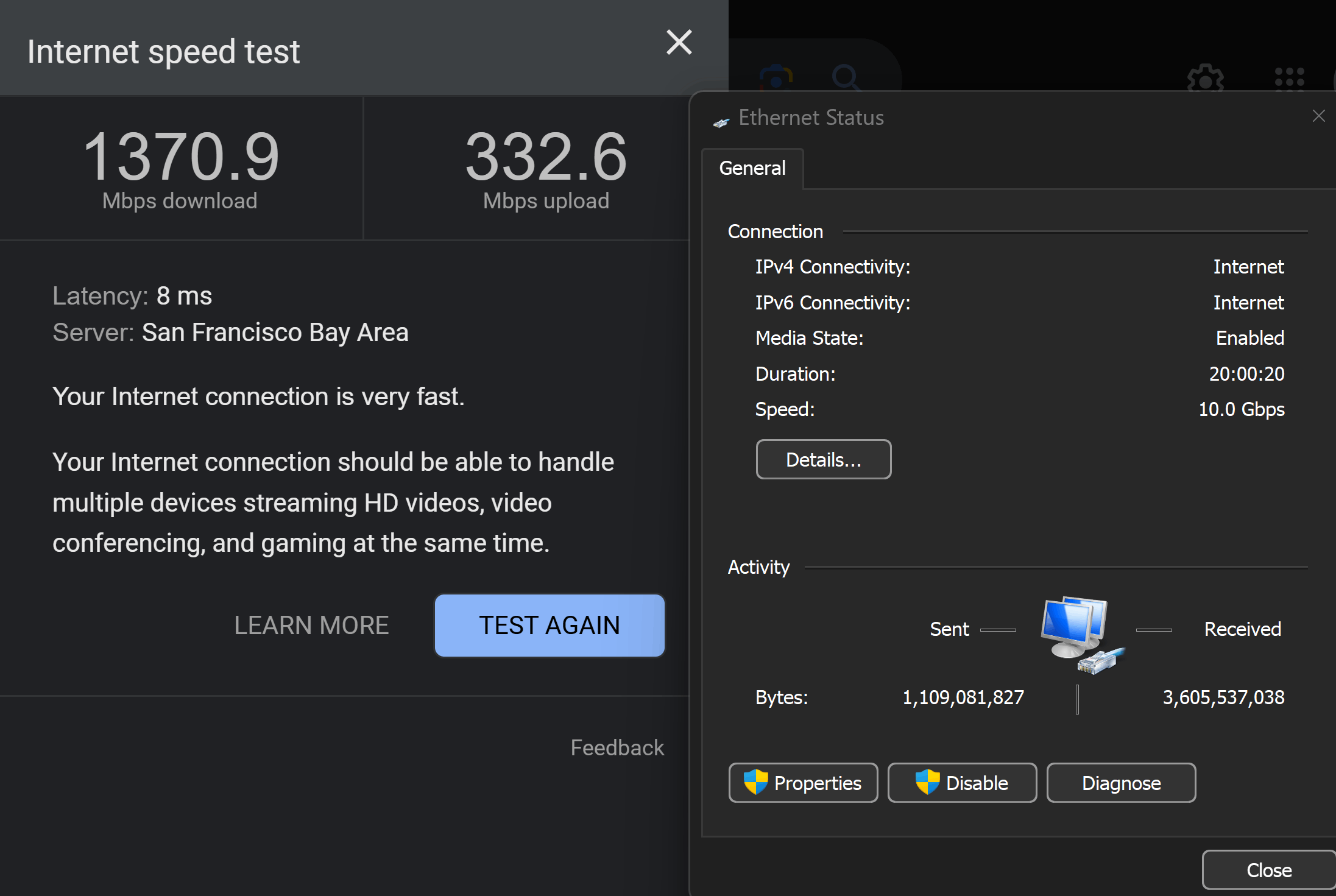The width and height of the screenshot is (1336, 896).
Task: Click the 332.6 Mbps upload value
Action: coord(545,158)
